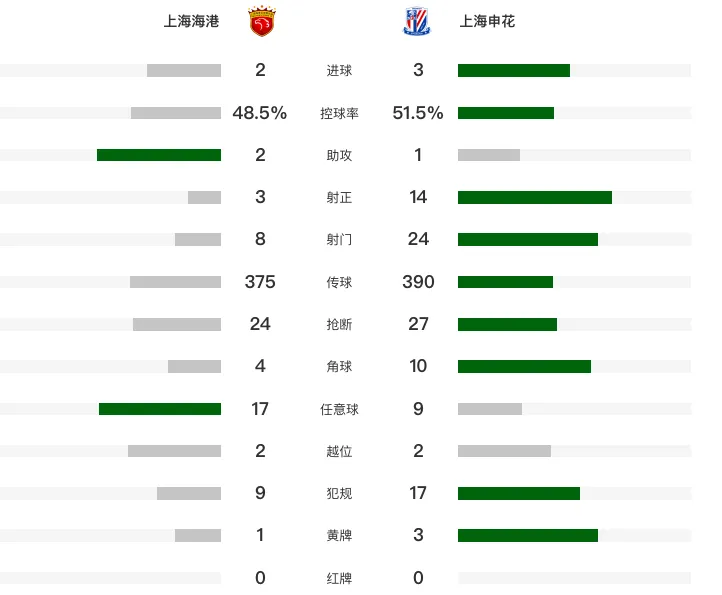
Task: Open the 上海海港 team name
Action: [x=192, y=21]
